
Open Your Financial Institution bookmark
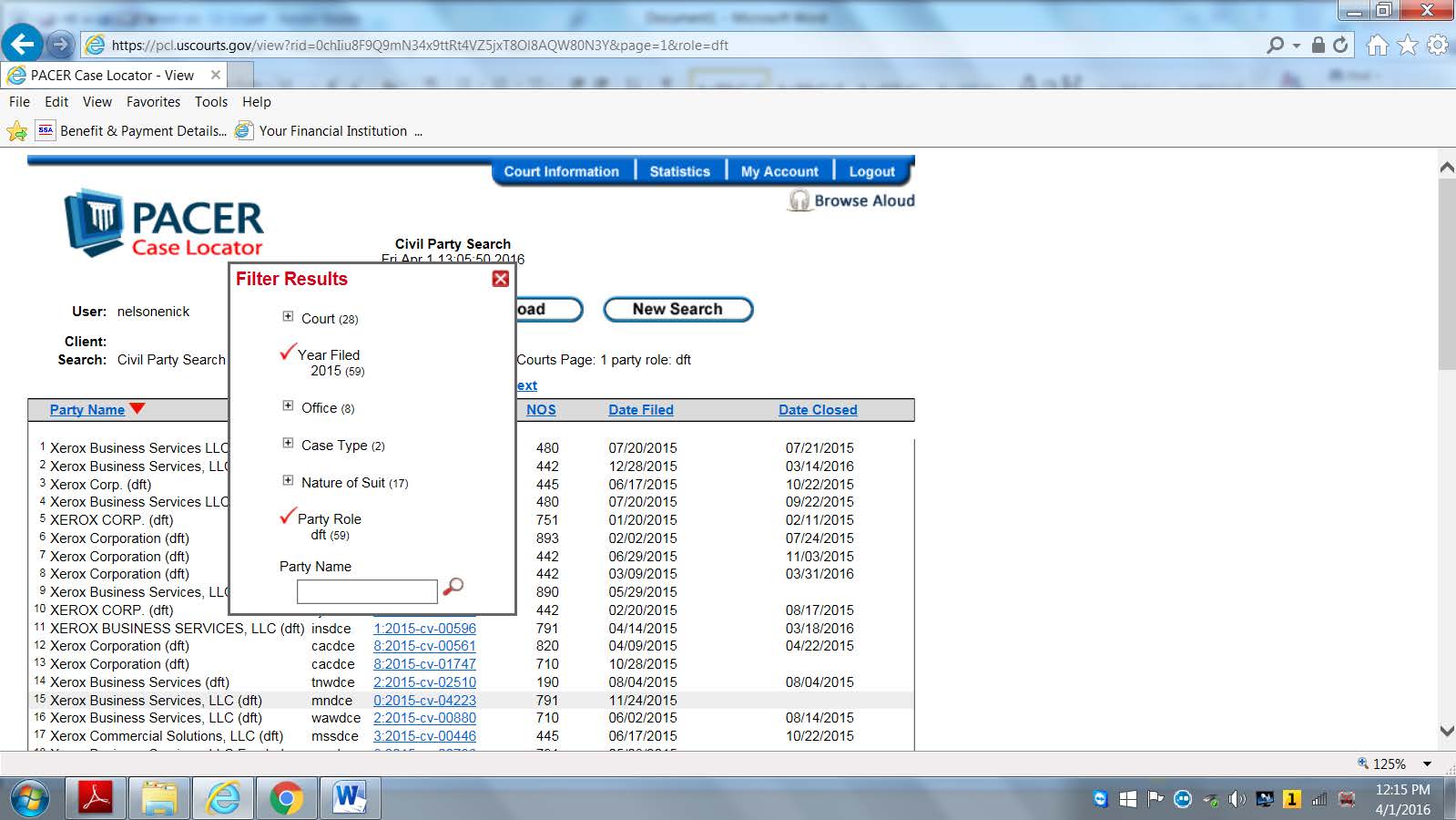321,131
